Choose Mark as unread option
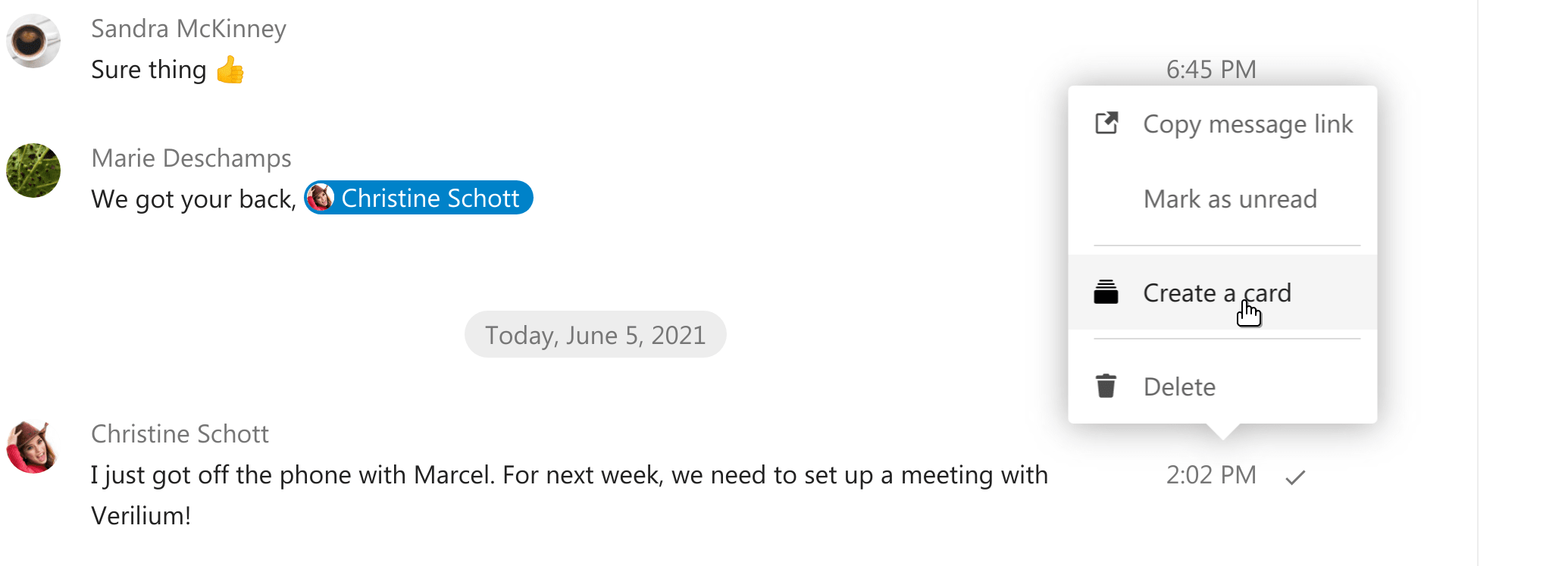 pos(1229,199)
